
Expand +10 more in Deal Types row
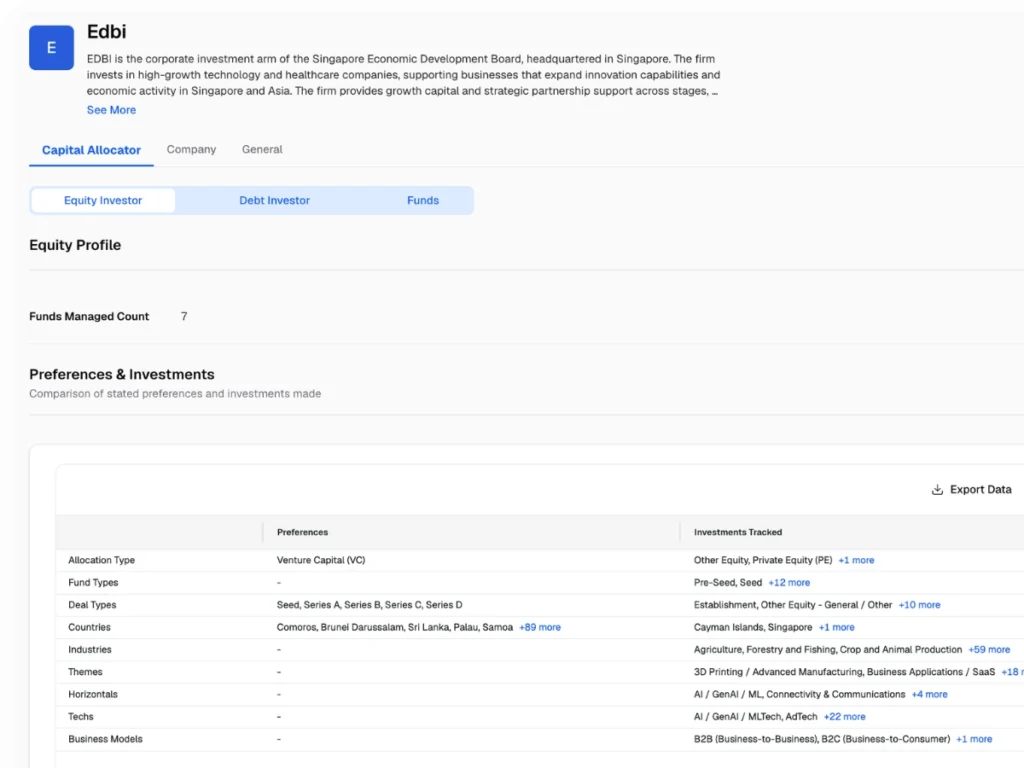tap(920, 605)
